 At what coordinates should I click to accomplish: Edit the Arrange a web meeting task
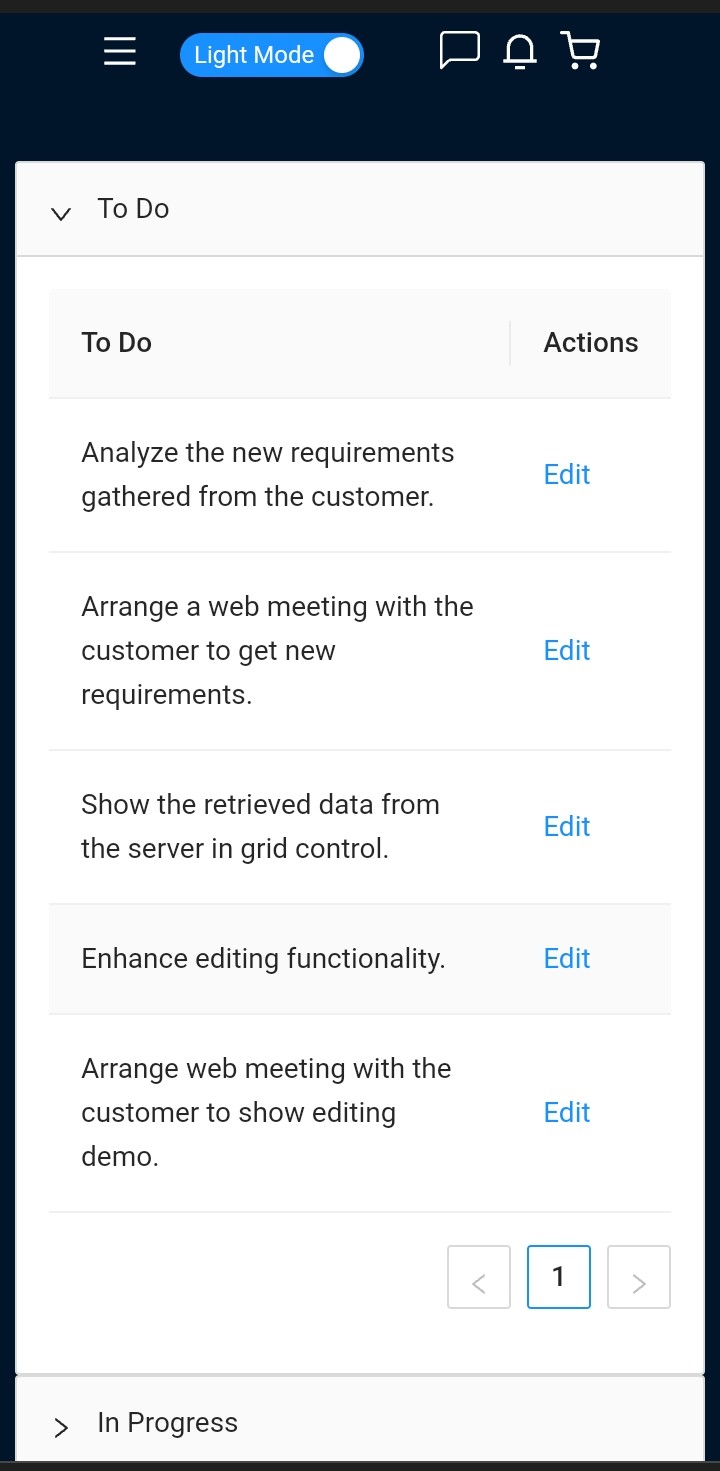pos(567,651)
